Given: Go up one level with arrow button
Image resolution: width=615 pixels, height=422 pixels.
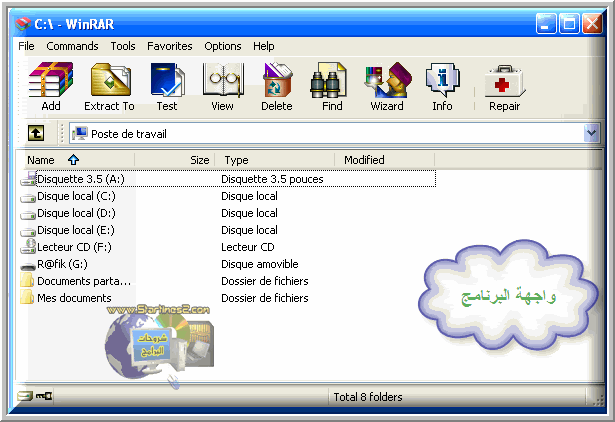Looking at the screenshot, I should (36, 133).
